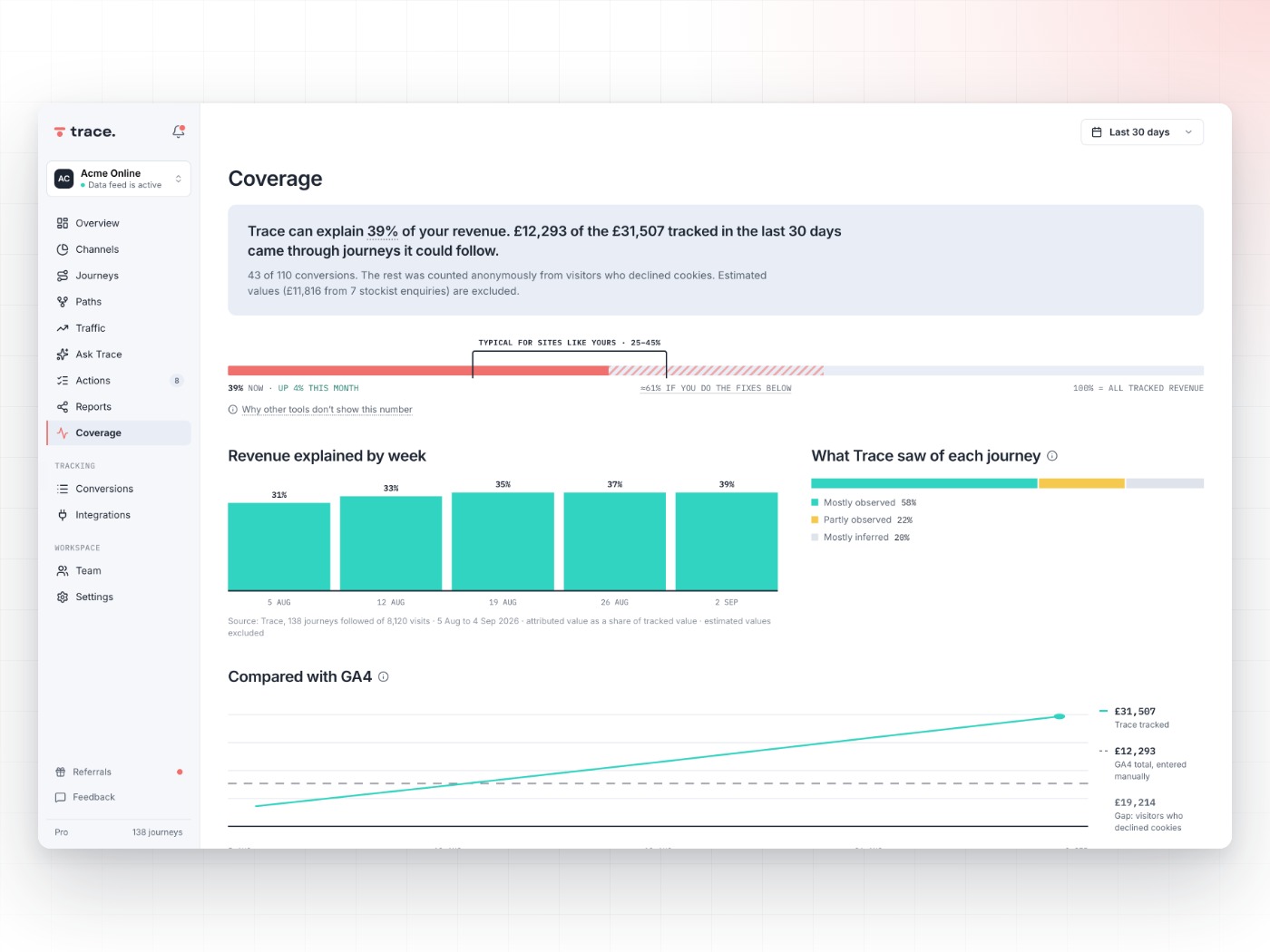Click the Actions badge showing 8

pyautogui.click(x=177, y=381)
